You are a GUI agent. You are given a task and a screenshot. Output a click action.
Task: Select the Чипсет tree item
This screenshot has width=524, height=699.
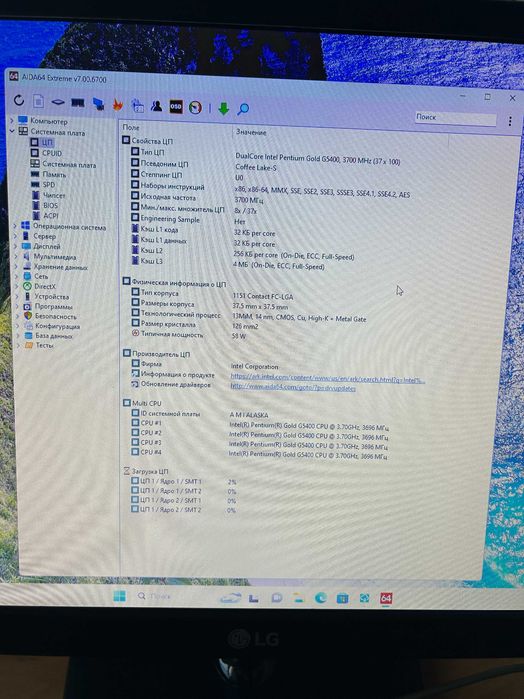point(49,195)
